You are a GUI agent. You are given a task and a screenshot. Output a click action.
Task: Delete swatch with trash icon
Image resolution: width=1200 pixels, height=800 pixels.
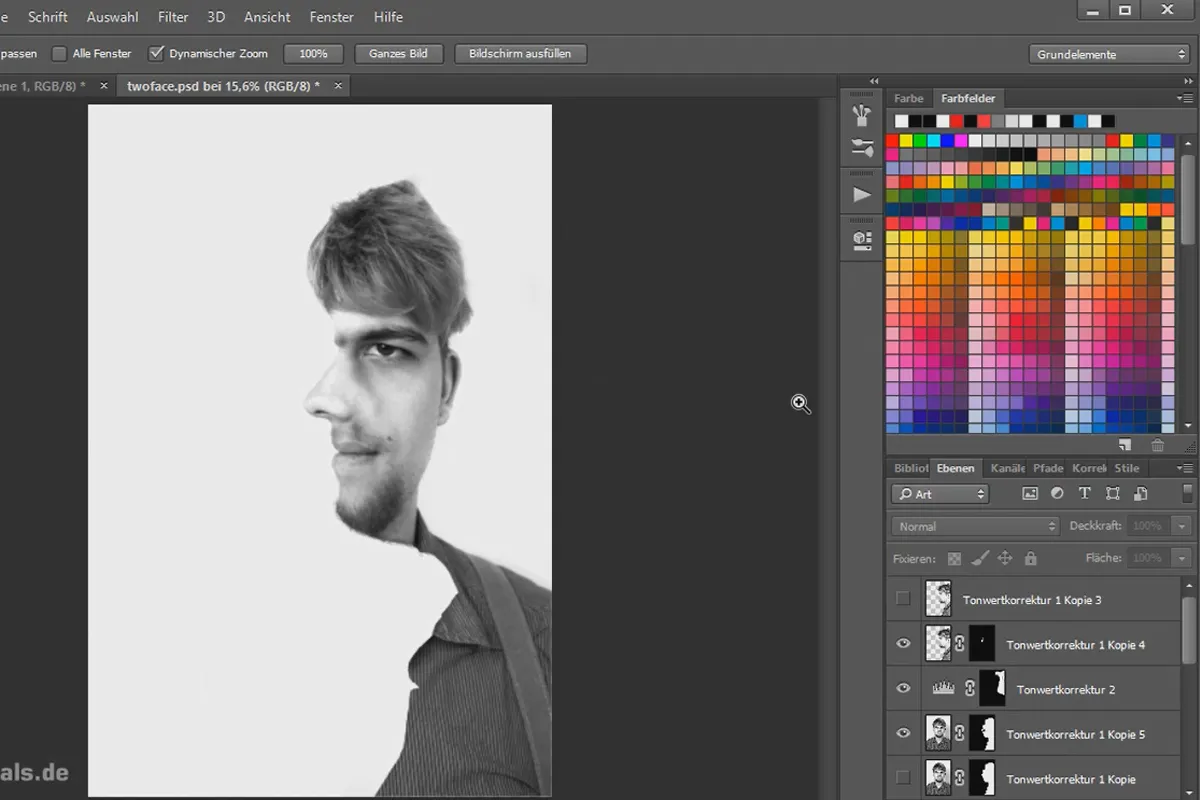pos(1158,445)
